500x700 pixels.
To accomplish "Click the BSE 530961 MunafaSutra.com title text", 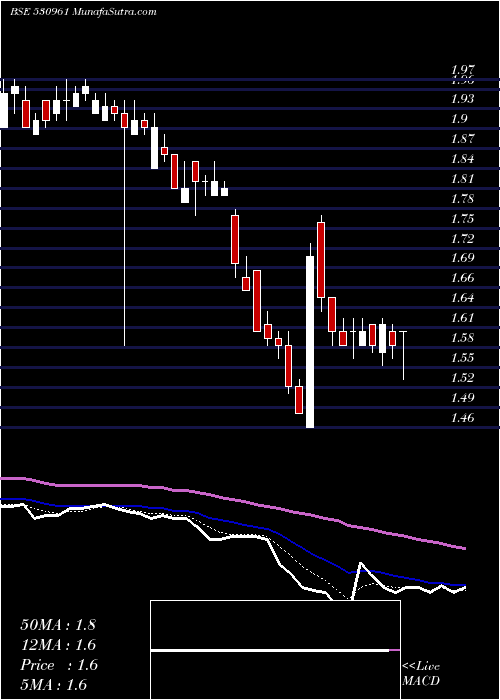I will click(83, 12).
